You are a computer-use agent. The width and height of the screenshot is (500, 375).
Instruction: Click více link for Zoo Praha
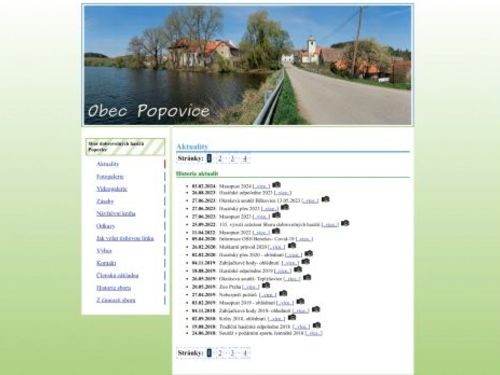coord(251,287)
